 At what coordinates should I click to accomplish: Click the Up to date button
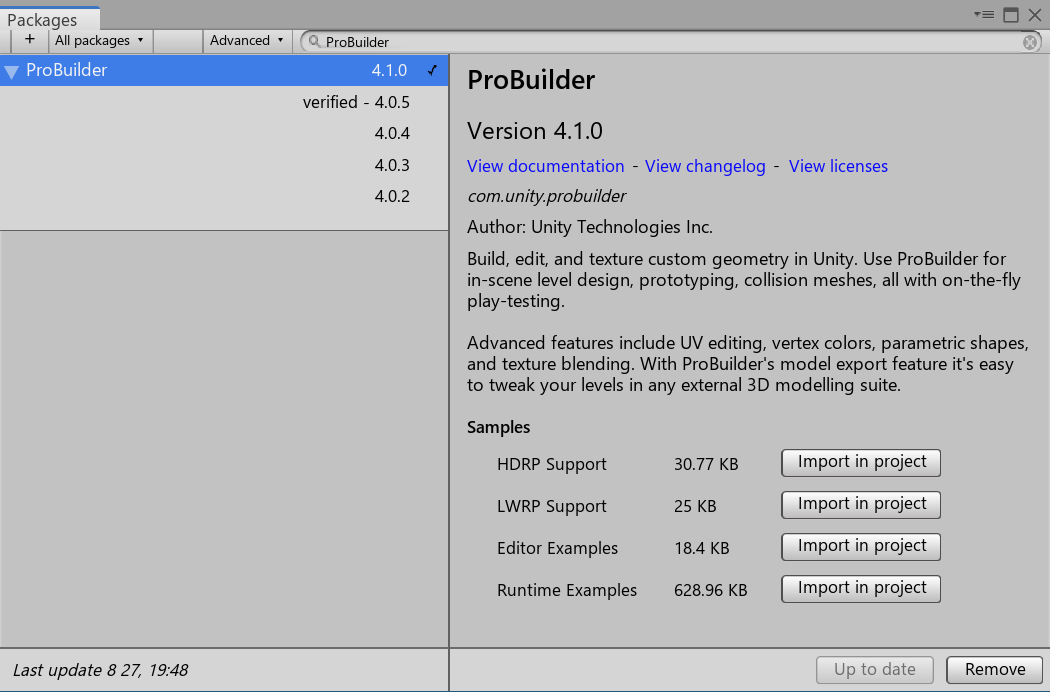(875, 669)
